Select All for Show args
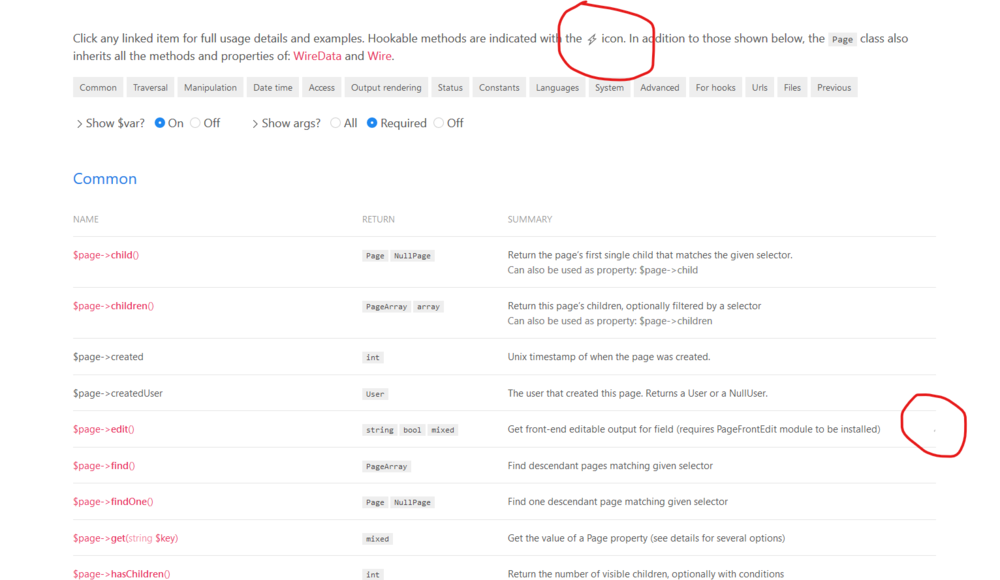This screenshot has width=1000, height=580. pyautogui.click(x=336, y=123)
